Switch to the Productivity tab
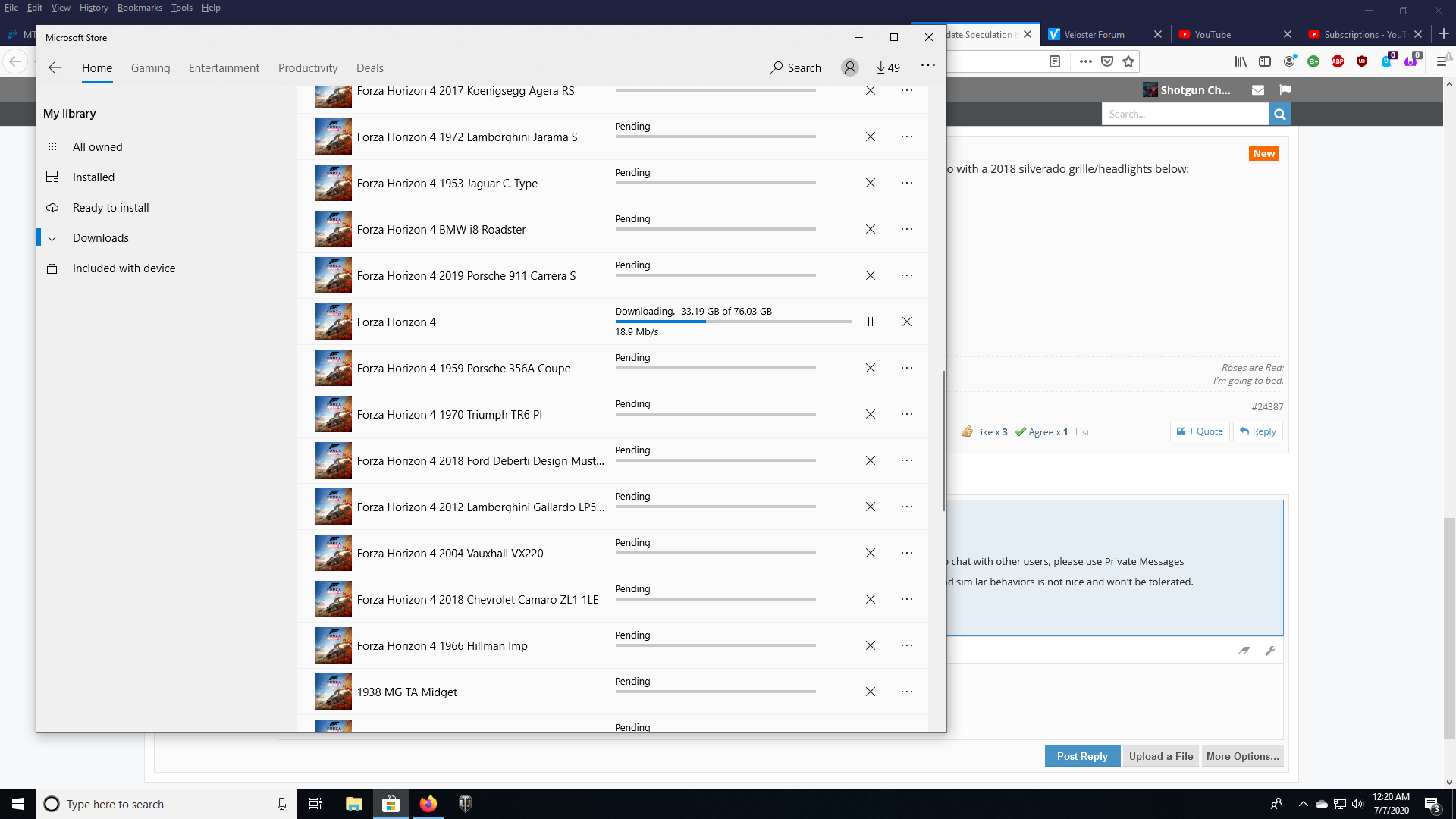This screenshot has width=1456, height=819. pos(308,67)
